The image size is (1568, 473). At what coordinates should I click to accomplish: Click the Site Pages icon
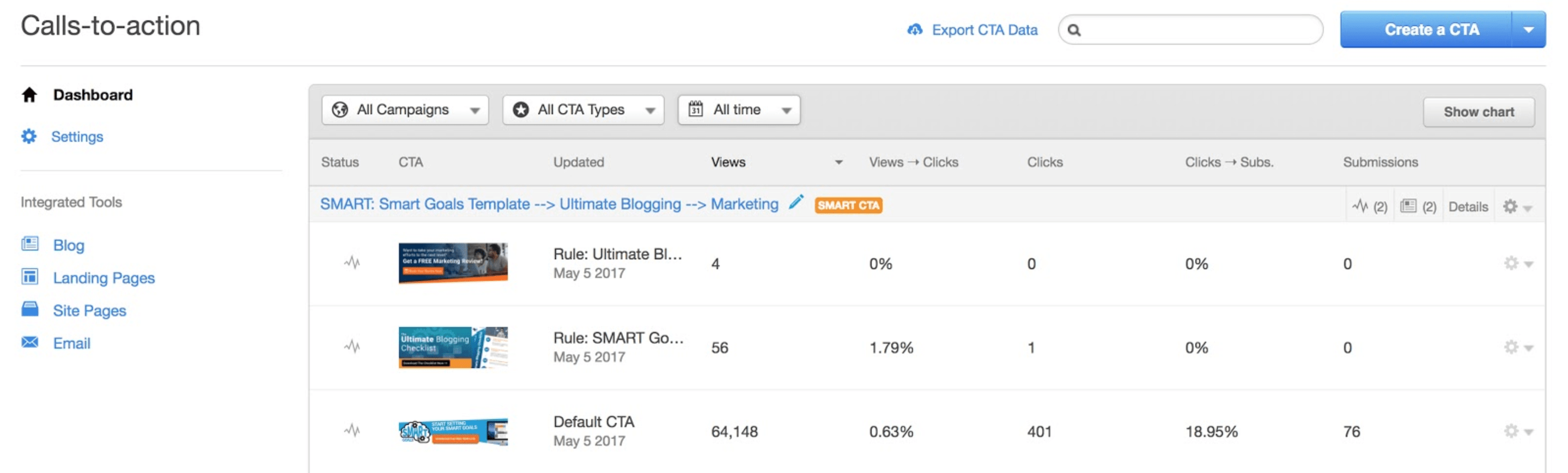coord(30,309)
